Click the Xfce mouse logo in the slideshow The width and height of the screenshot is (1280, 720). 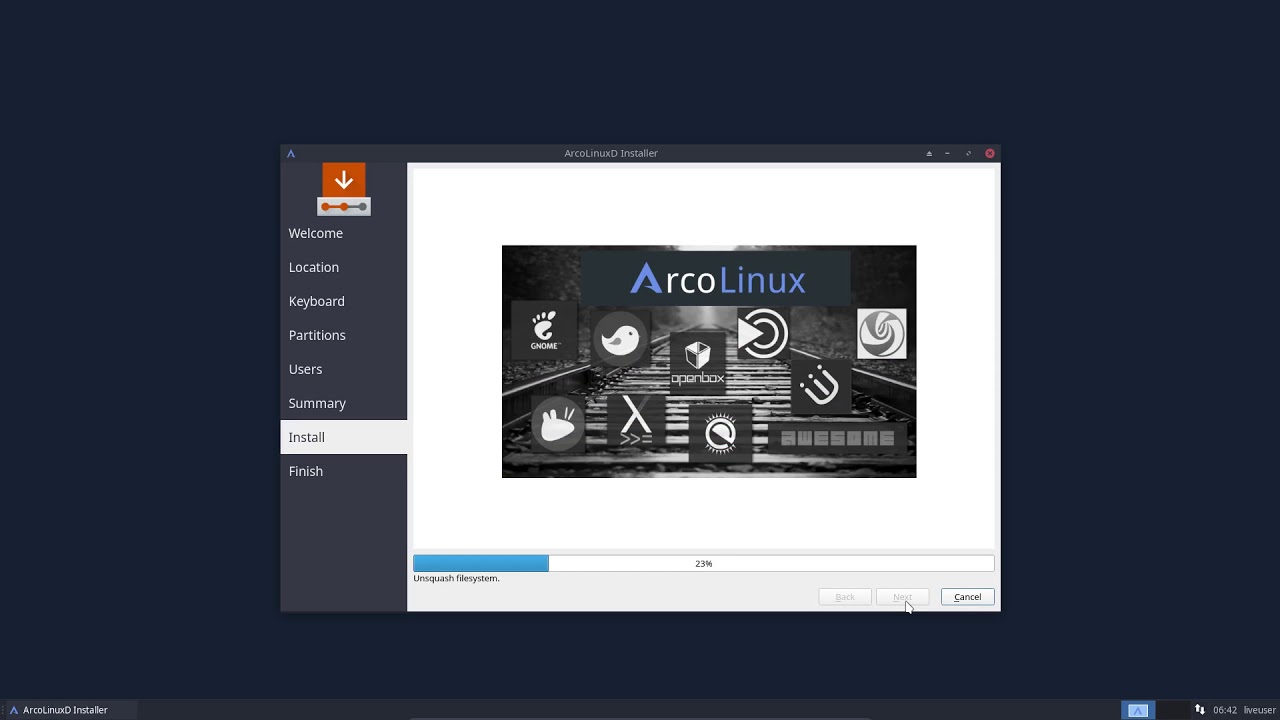[x=557, y=422]
